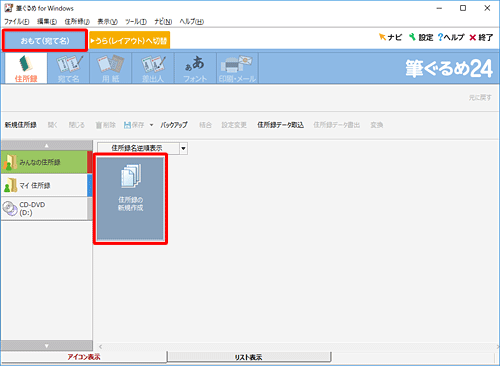This screenshot has height=366, width=500.
Task: Minimize the 筆ぐるめ window
Action: [439, 8]
